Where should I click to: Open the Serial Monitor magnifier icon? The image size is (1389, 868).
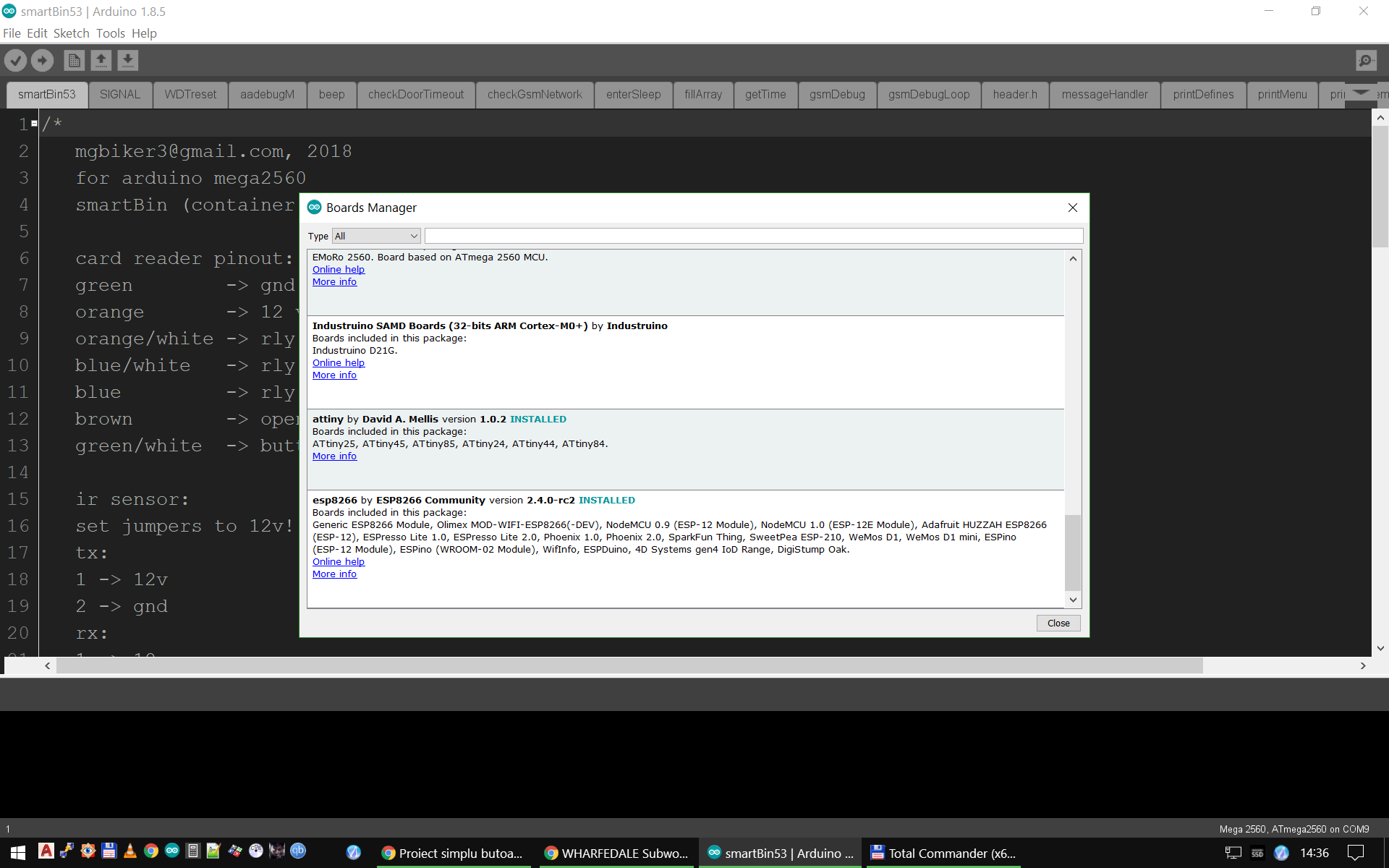click(1366, 61)
